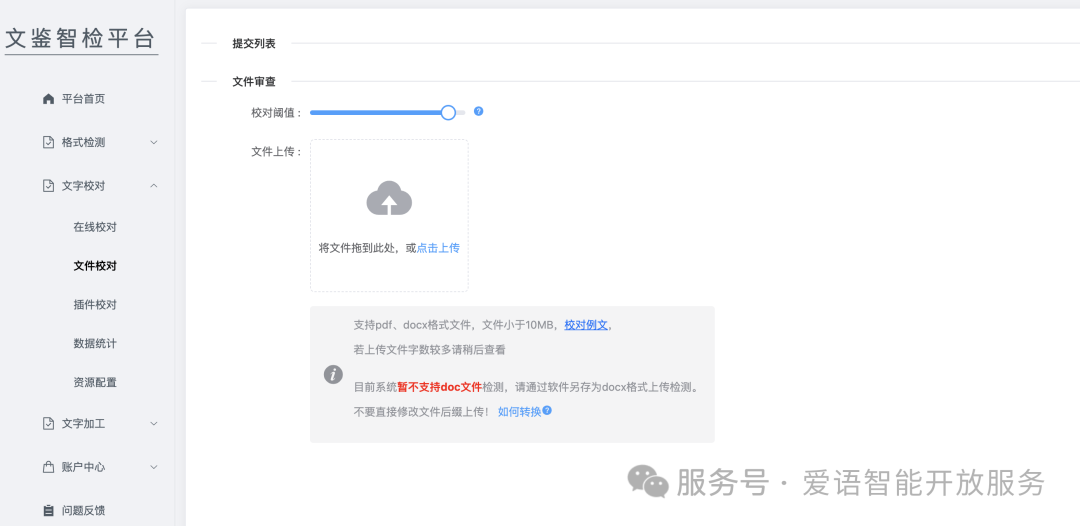This screenshot has width=1080, height=526.
Task: Click the cloud upload icon
Action: coord(389,199)
